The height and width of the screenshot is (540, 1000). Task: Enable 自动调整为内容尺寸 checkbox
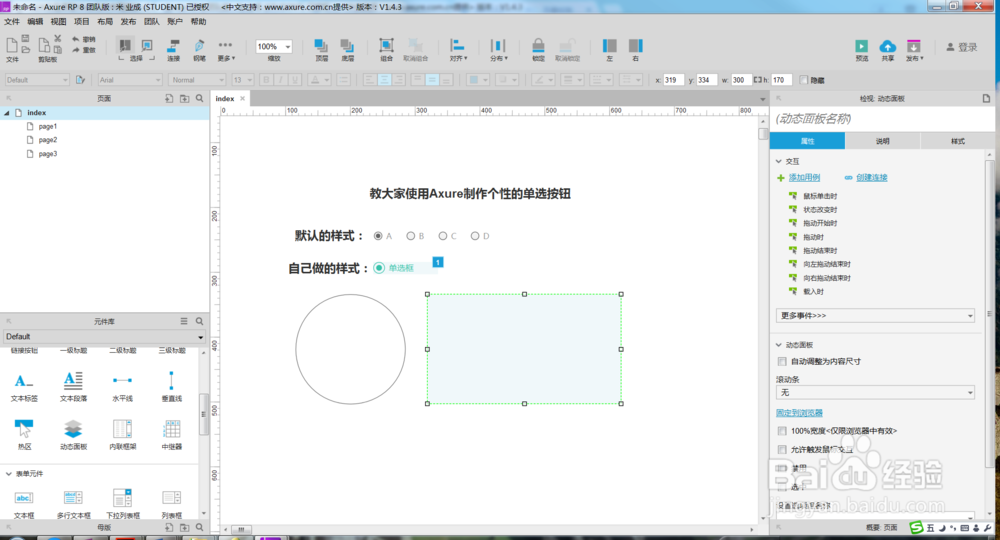tap(782, 361)
